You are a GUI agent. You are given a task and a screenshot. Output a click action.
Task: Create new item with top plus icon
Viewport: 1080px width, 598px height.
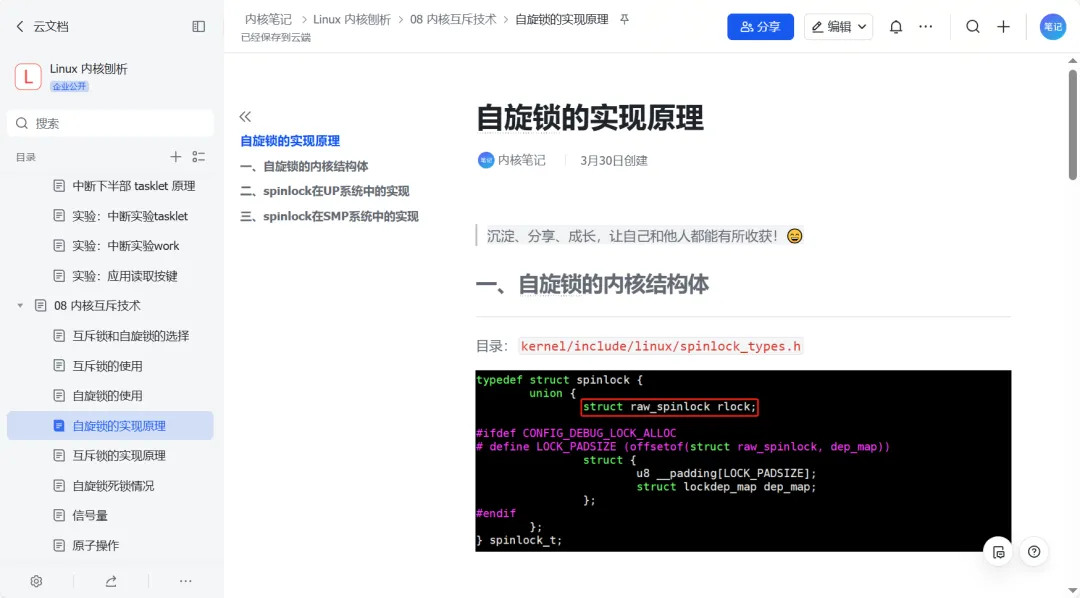[1004, 27]
